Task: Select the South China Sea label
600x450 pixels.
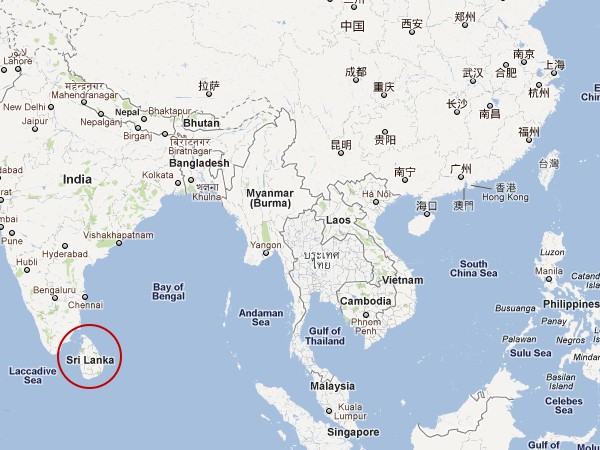Action: [474, 269]
